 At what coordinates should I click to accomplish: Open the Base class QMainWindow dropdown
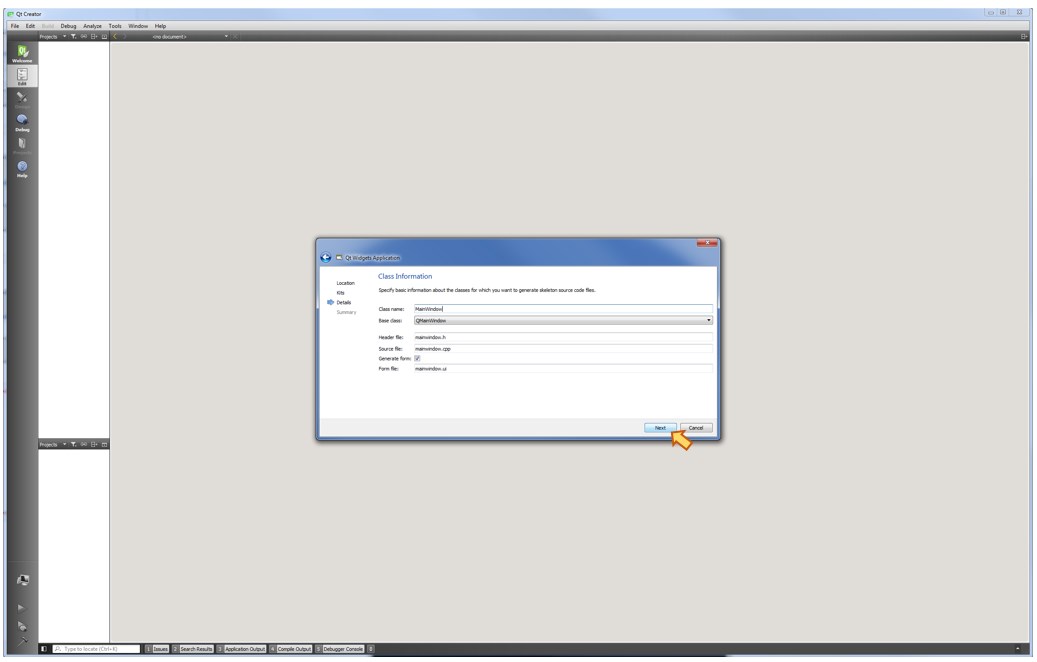[563, 320]
